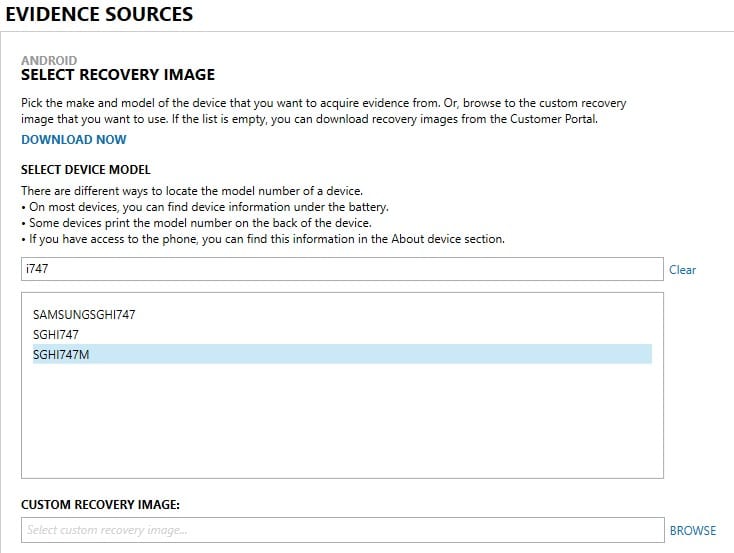Image resolution: width=734 pixels, height=553 pixels.
Task: Focus the custom recovery image path field
Action: 343,530
